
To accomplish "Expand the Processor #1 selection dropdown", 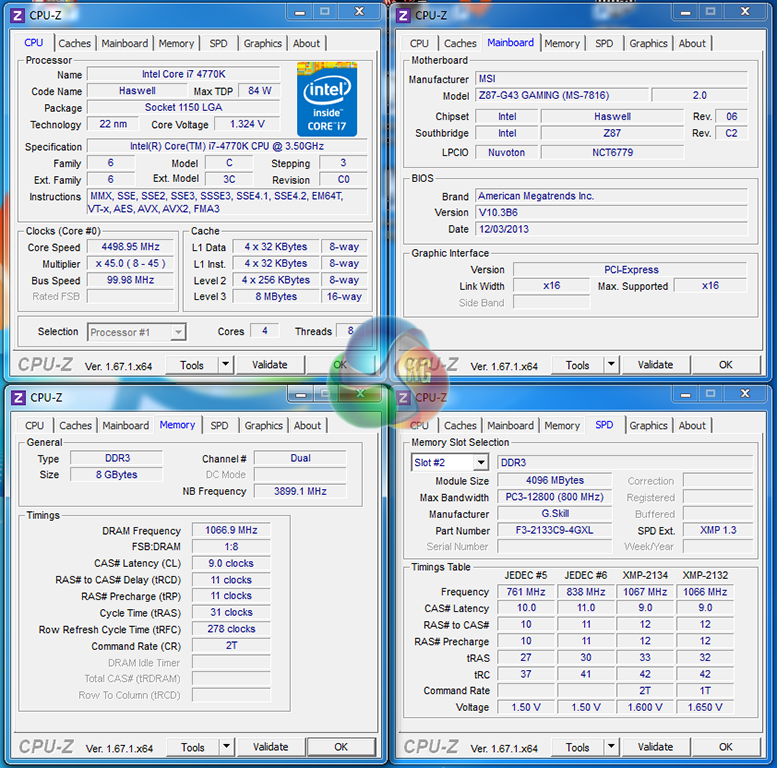I will [x=177, y=332].
